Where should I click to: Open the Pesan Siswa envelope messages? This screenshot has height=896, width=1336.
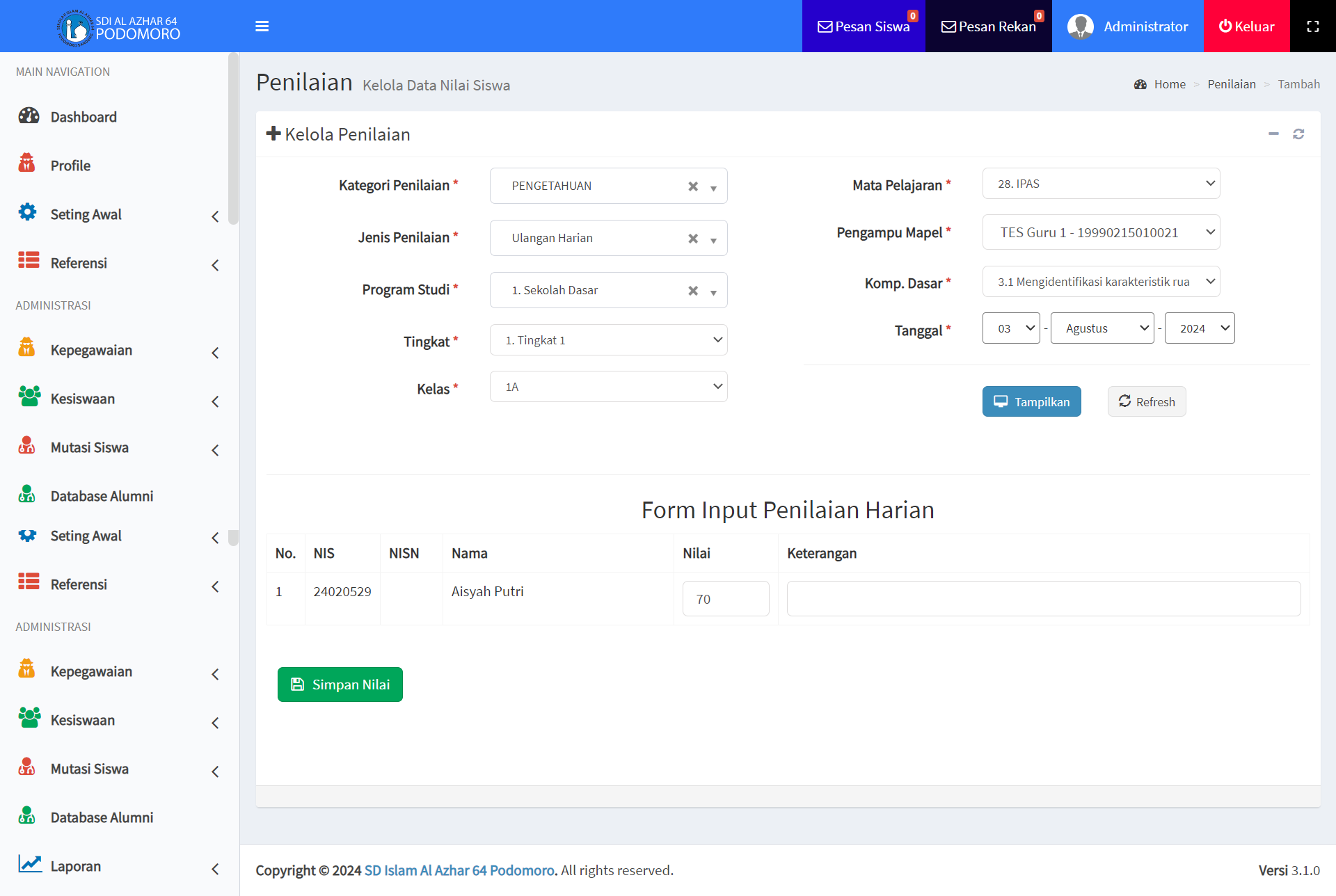point(863,26)
